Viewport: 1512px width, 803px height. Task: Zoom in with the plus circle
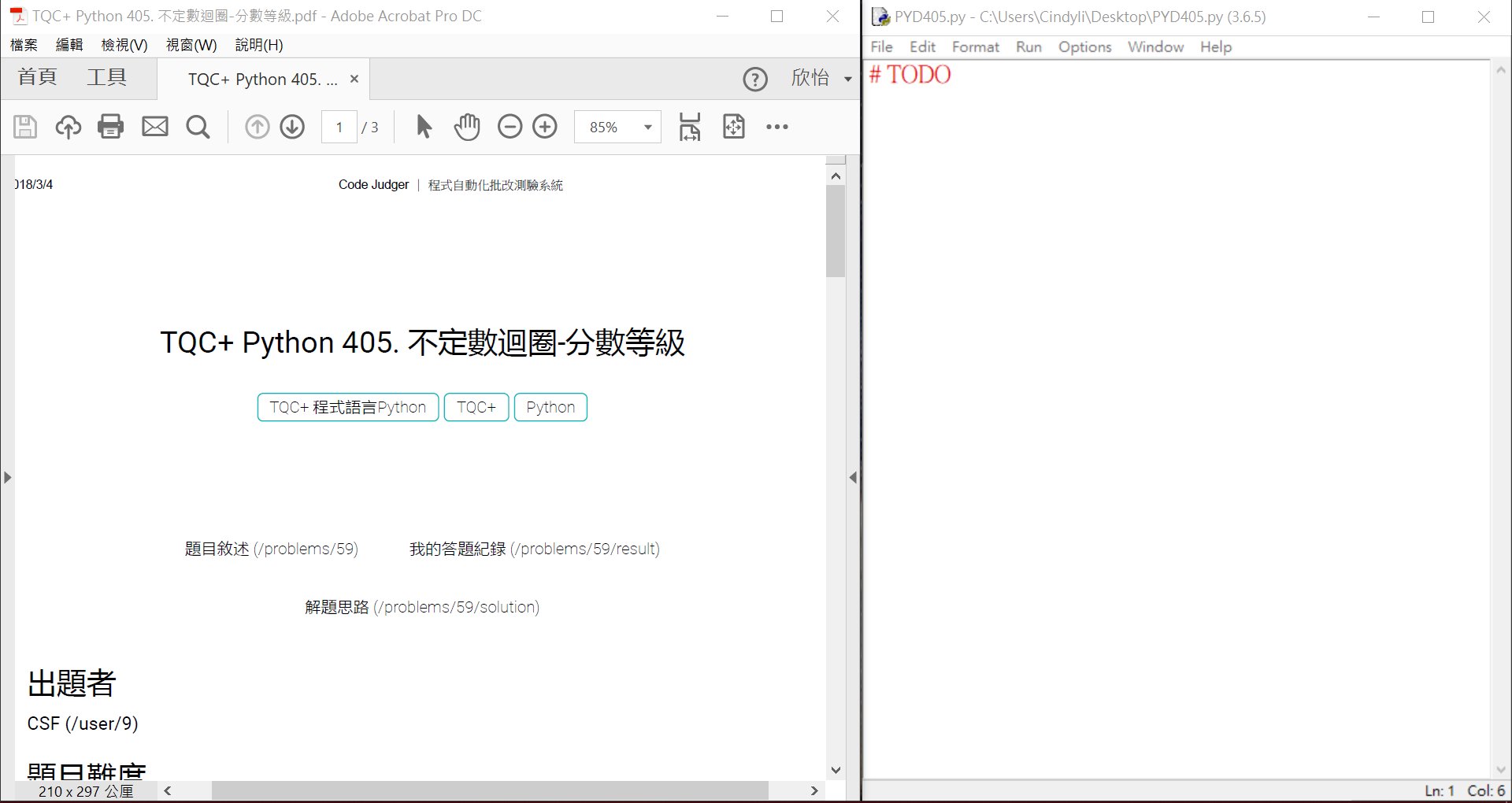click(x=545, y=127)
